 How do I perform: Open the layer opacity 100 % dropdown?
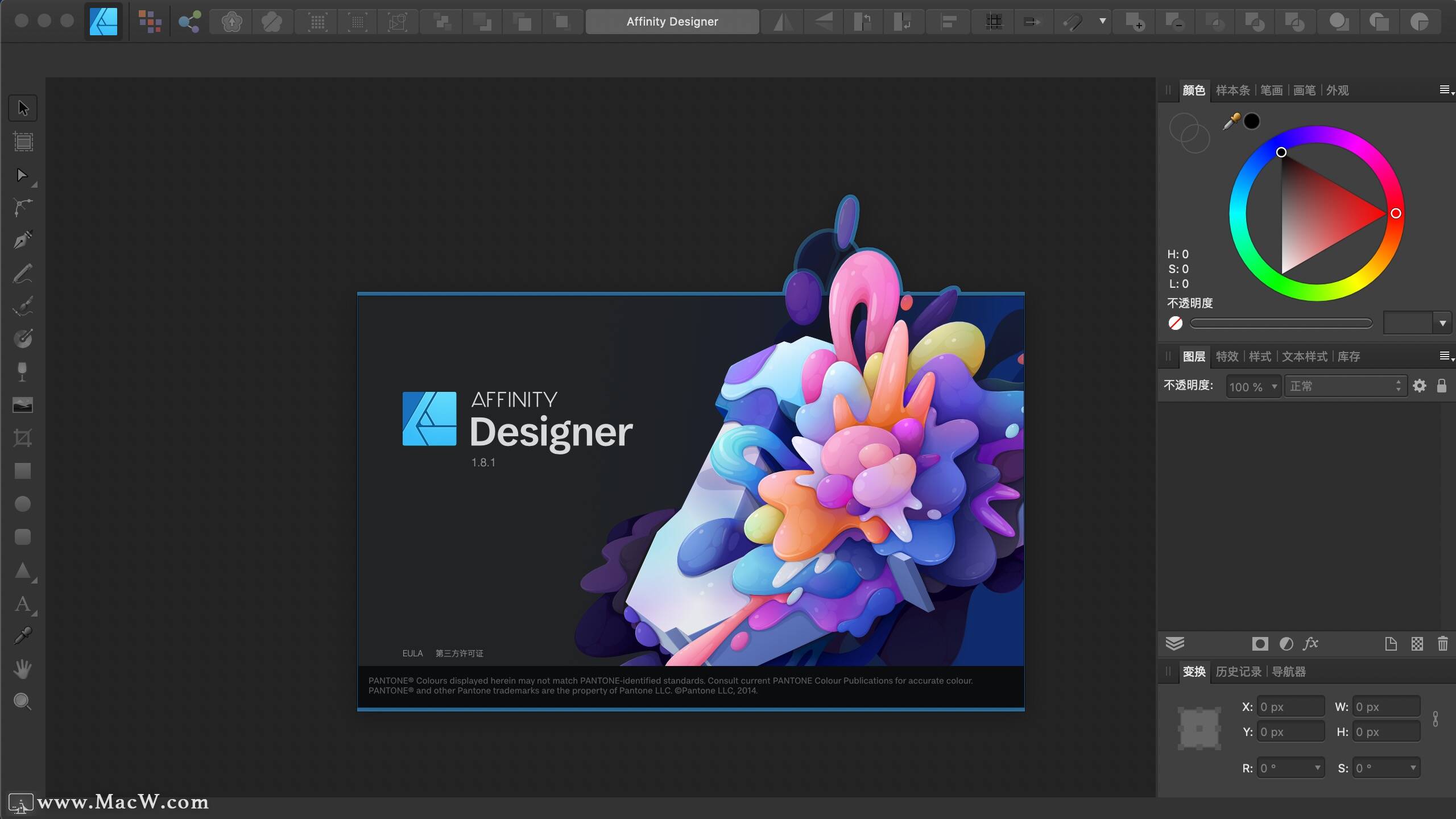pyautogui.click(x=1253, y=387)
